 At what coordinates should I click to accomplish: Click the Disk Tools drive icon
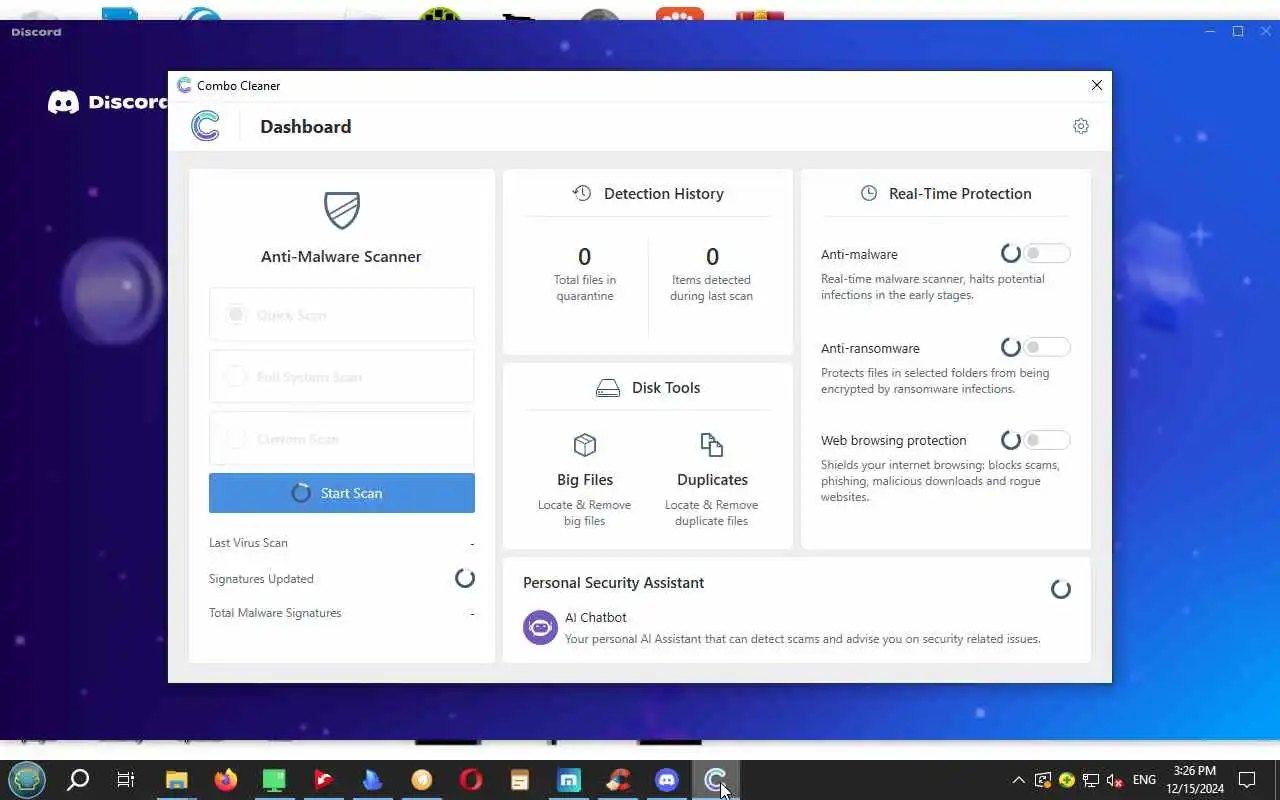click(608, 388)
